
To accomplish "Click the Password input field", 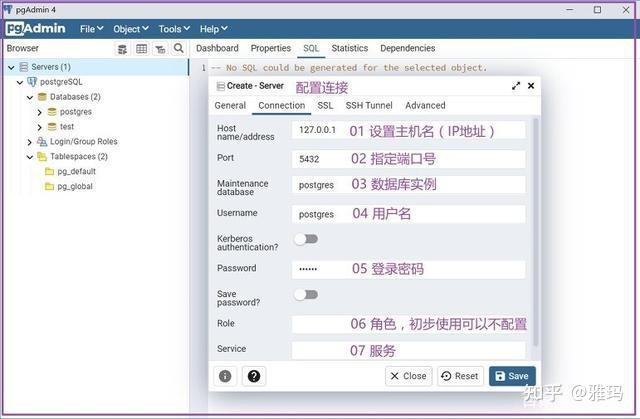I will (409, 269).
